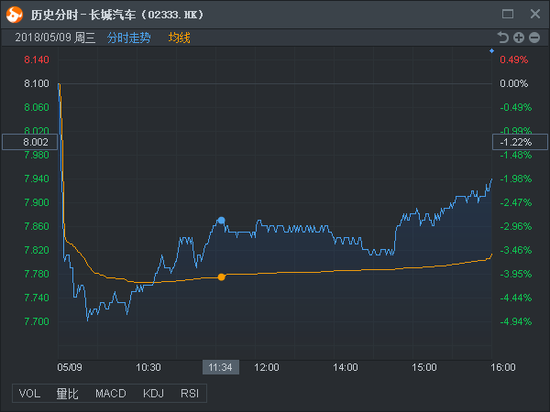The image size is (550, 412).
Task: Click the 11:34 time label
Action: click(221, 367)
